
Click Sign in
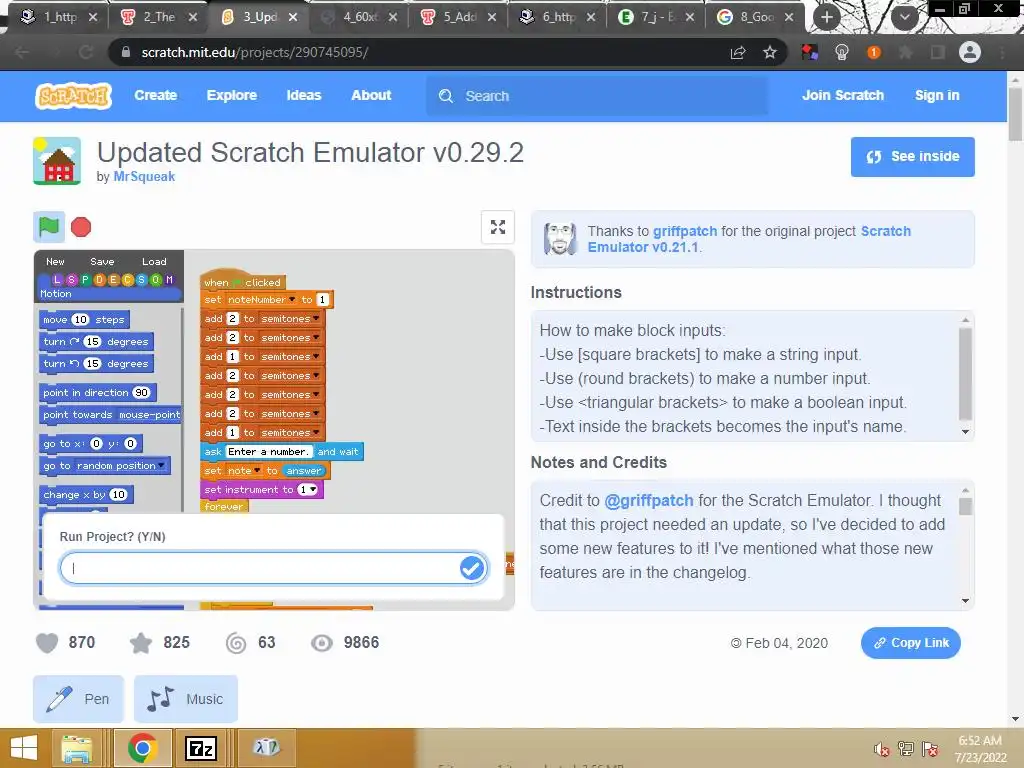pos(937,95)
